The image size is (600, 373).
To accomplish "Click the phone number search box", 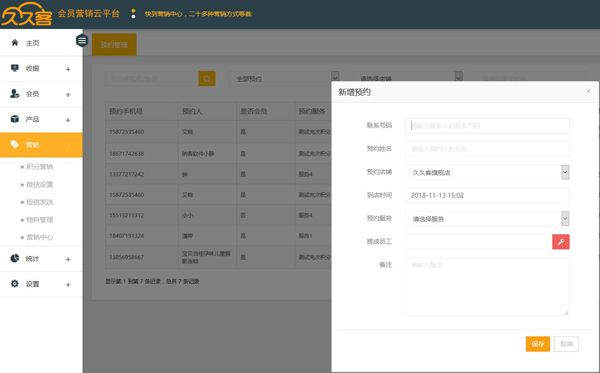I will pos(152,79).
